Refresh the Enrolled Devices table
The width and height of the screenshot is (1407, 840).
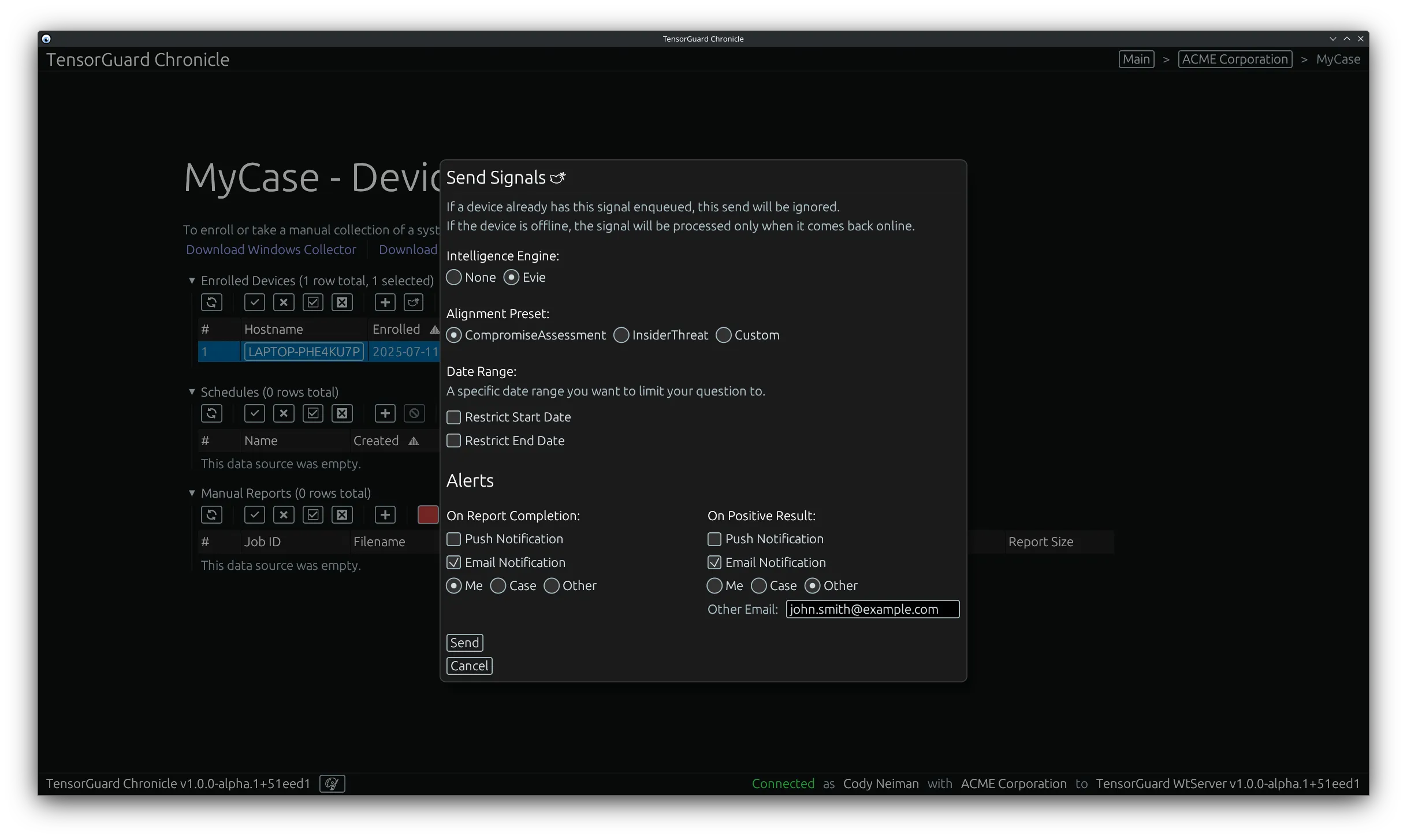click(211, 302)
